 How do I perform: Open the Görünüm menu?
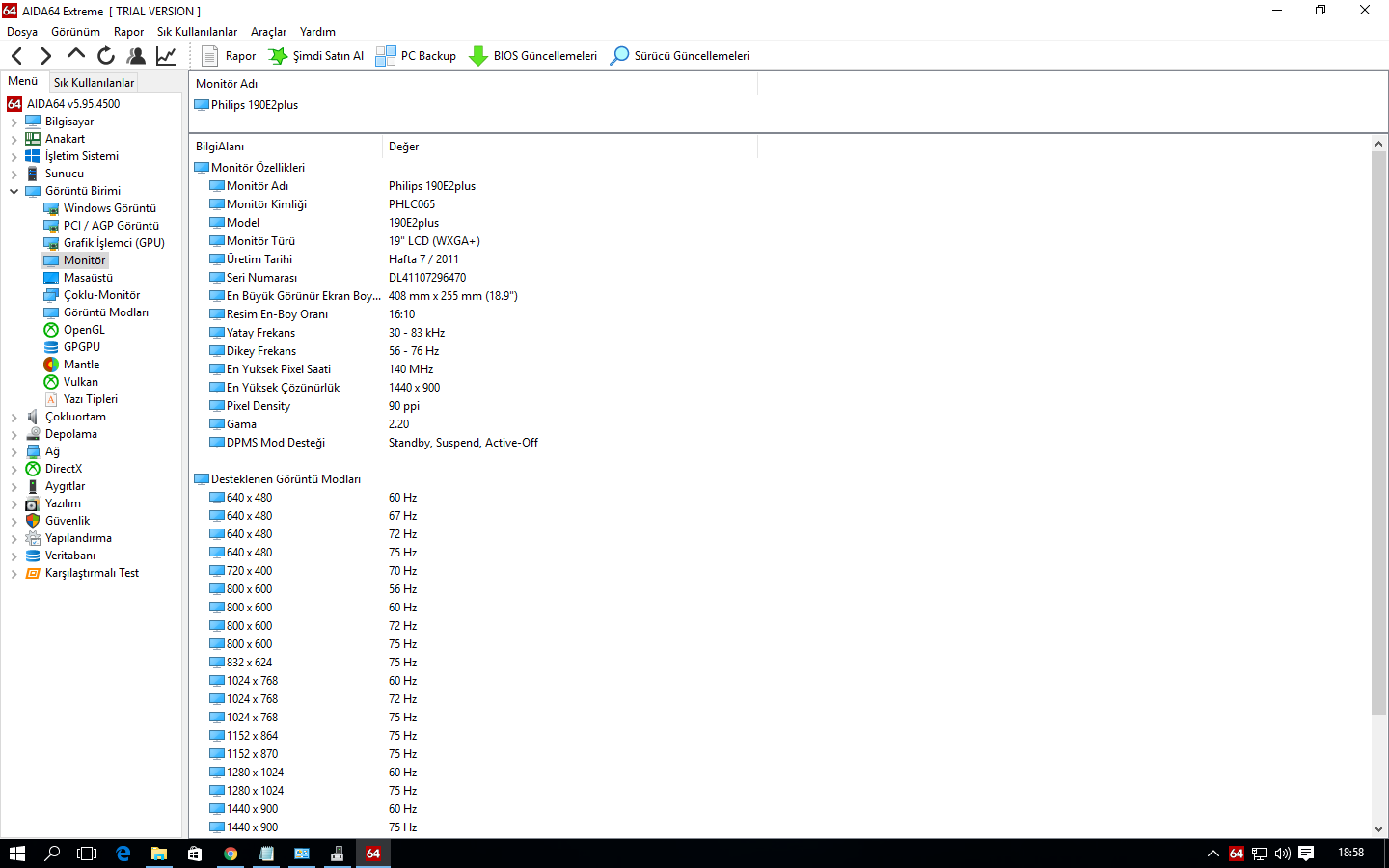[x=75, y=32]
